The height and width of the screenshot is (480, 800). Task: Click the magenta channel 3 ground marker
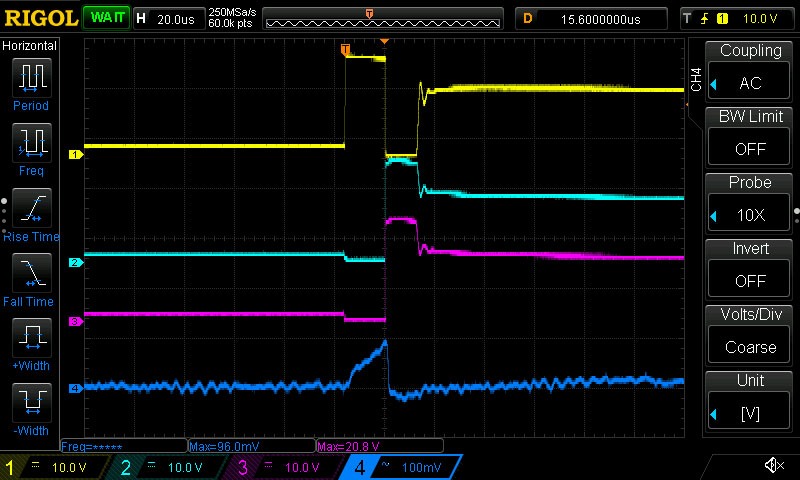[76, 321]
